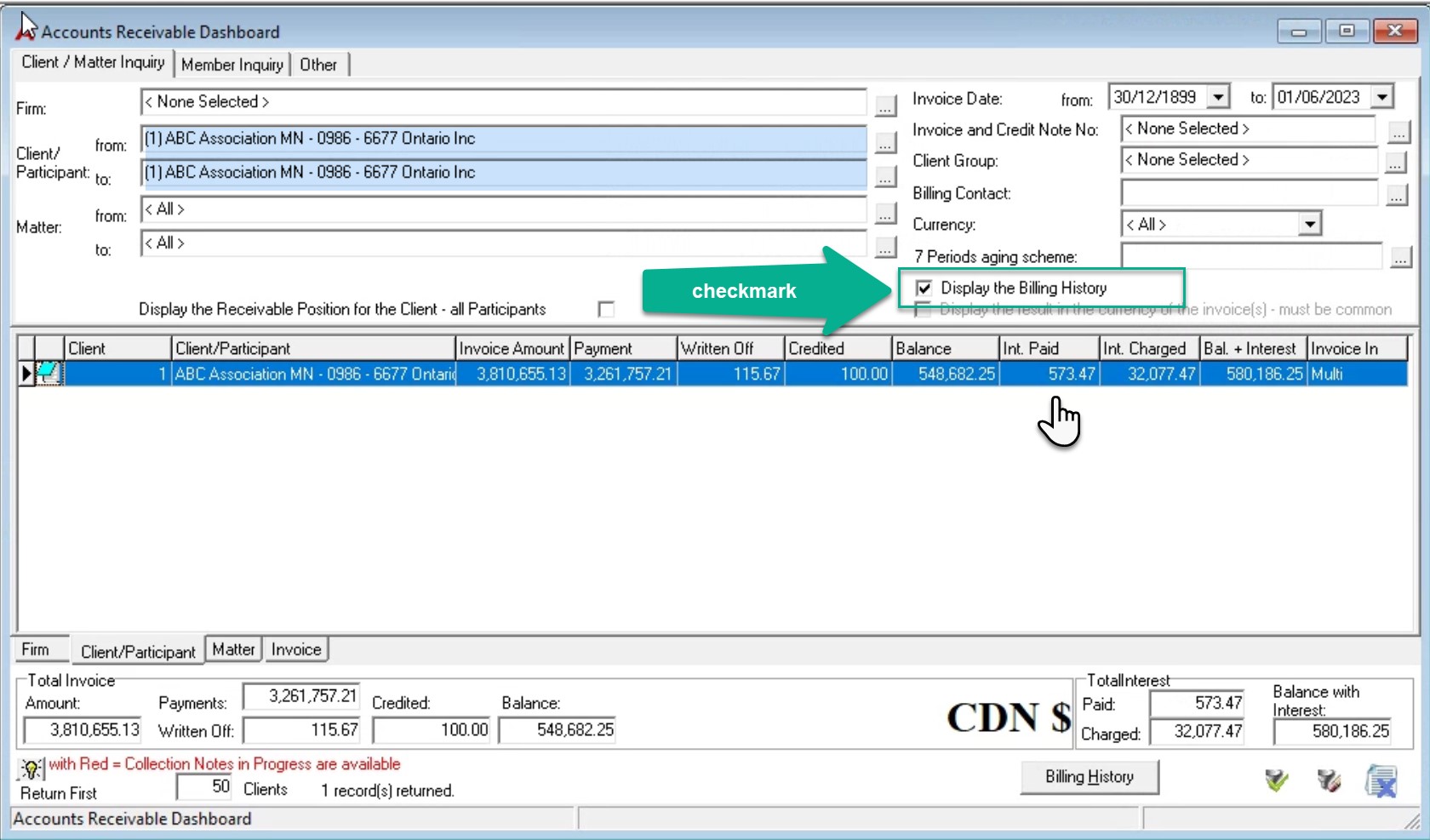Click the 7 Periods aging scheme field
The image size is (1430, 840).
1251,255
